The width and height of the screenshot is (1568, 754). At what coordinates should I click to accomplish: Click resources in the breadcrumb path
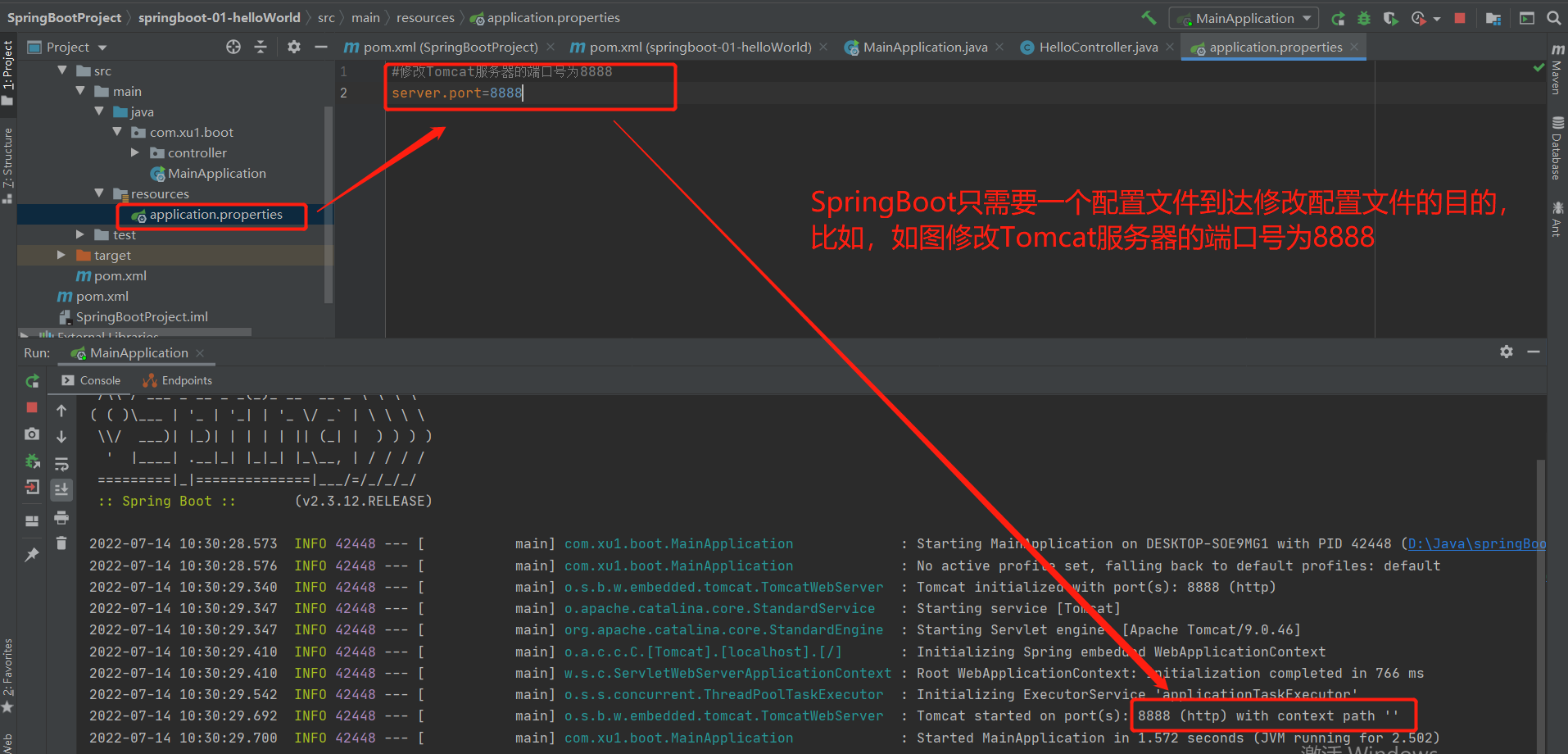(425, 17)
